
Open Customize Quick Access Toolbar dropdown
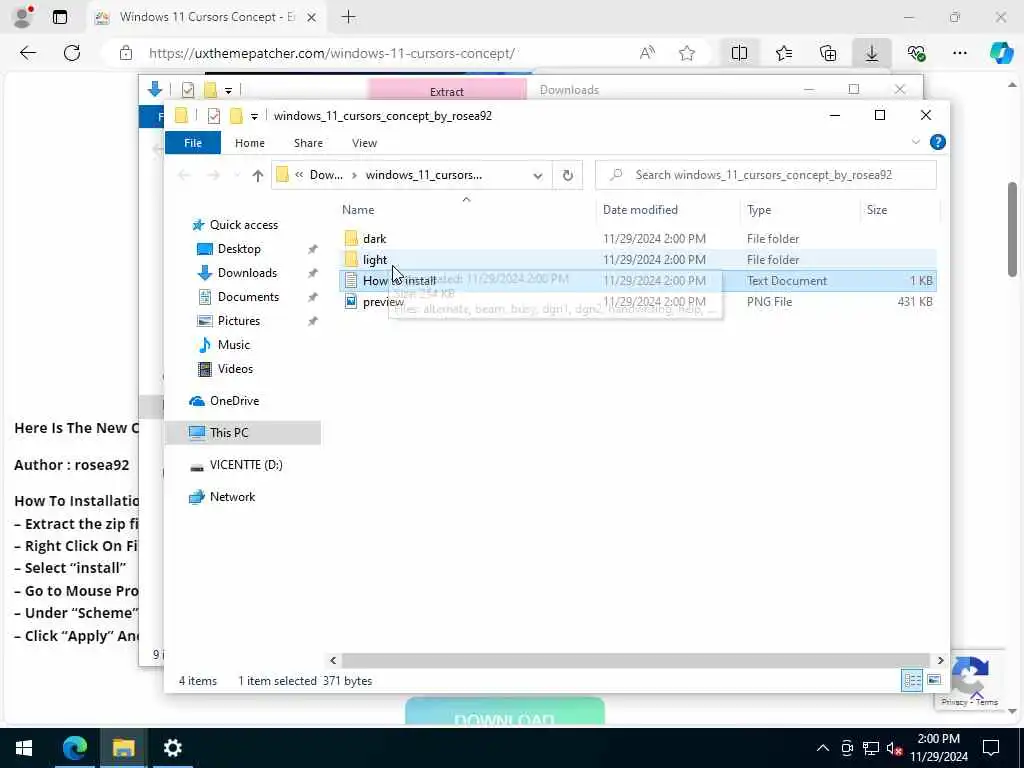pos(254,116)
